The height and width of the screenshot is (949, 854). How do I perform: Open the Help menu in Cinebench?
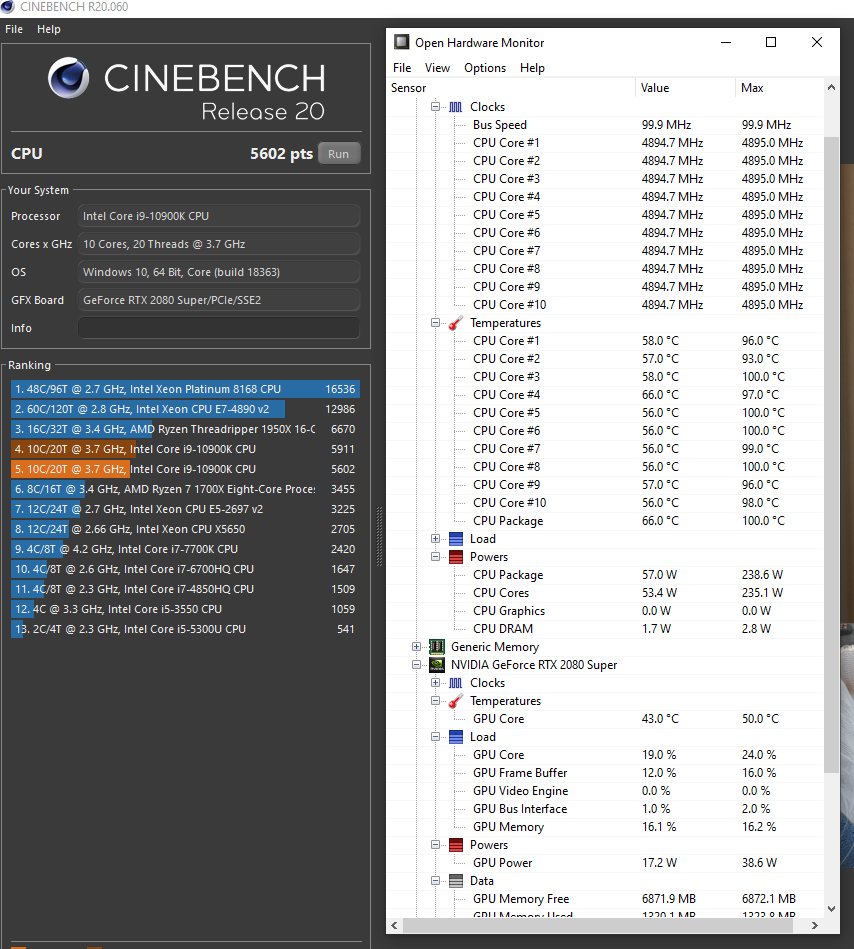[x=48, y=29]
